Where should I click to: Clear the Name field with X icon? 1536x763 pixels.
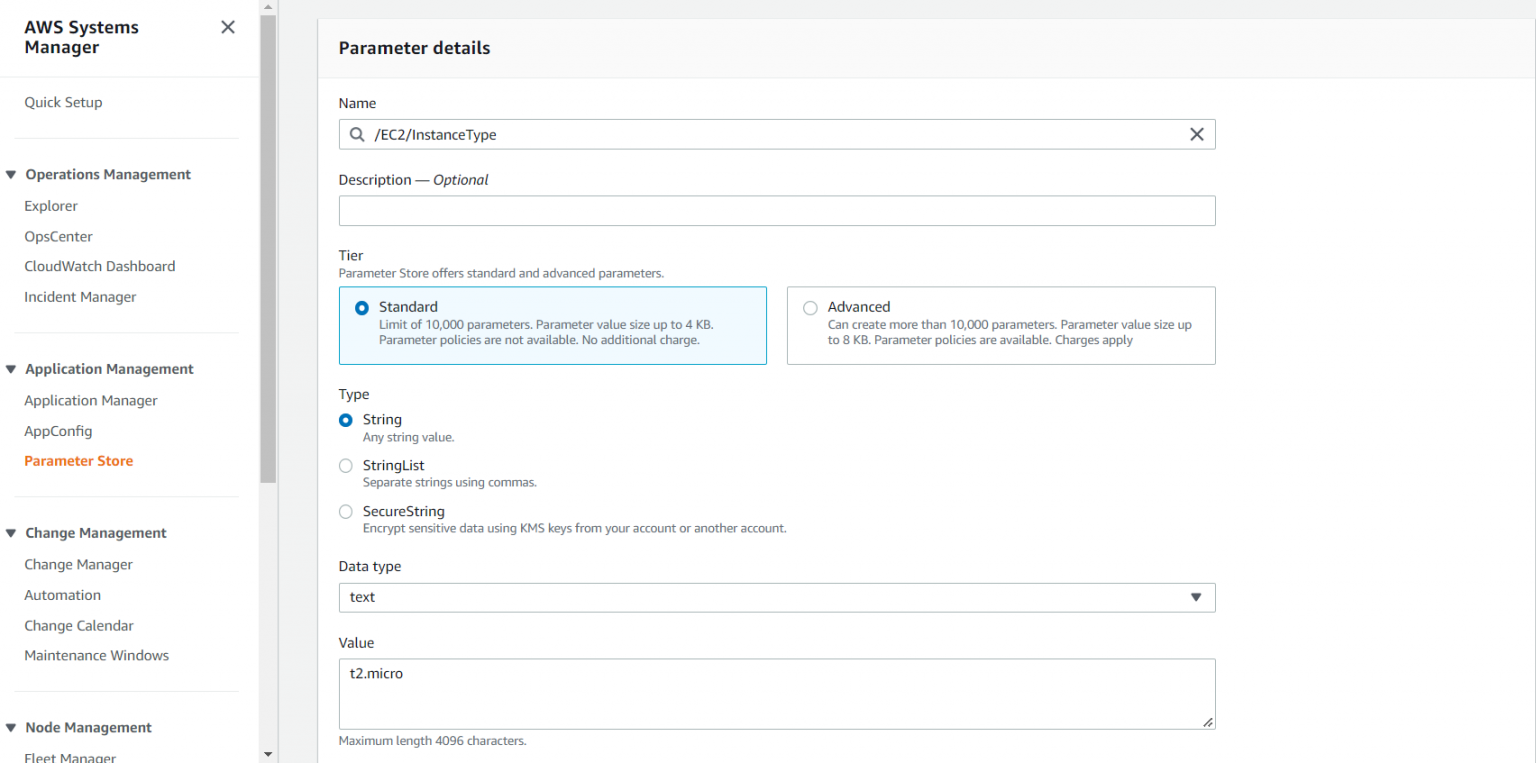1196,135
